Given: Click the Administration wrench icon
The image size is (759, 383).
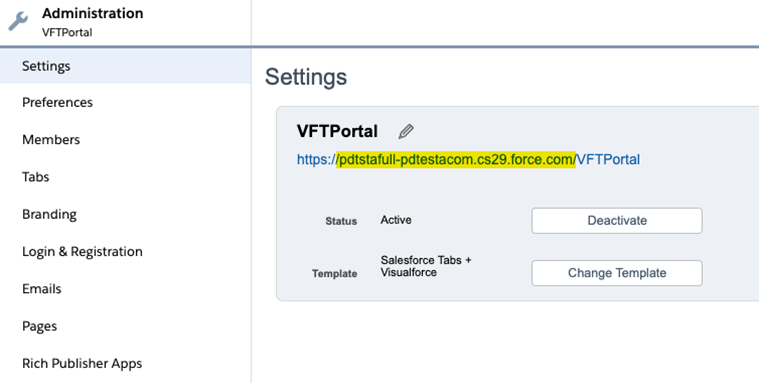Looking at the screenshot, I should (18, 21).
